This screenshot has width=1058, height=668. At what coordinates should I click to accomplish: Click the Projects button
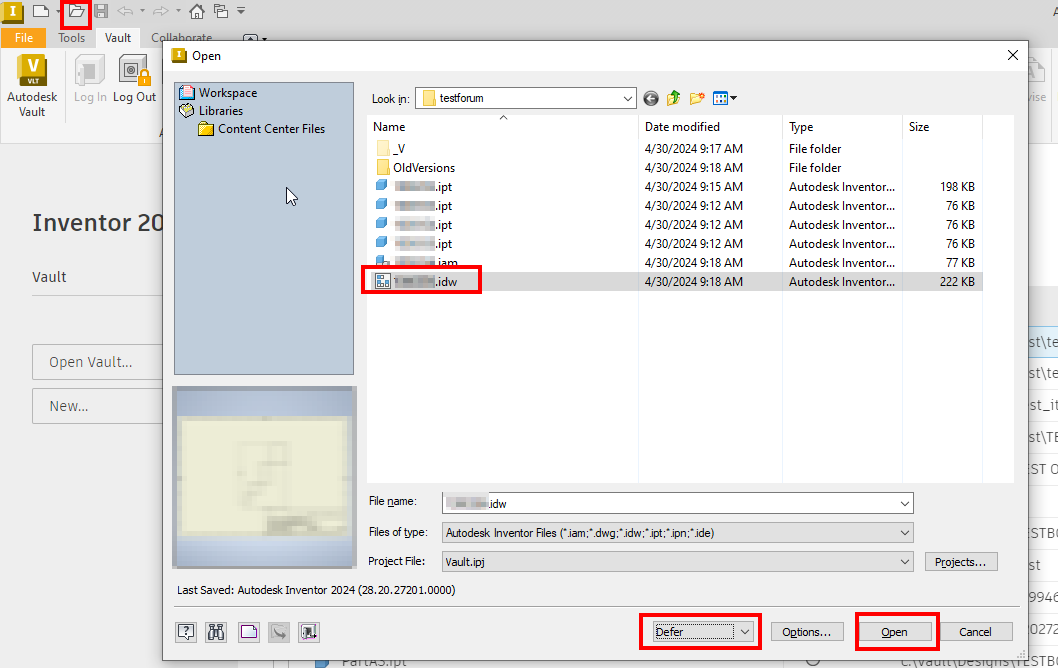(960, 561)
